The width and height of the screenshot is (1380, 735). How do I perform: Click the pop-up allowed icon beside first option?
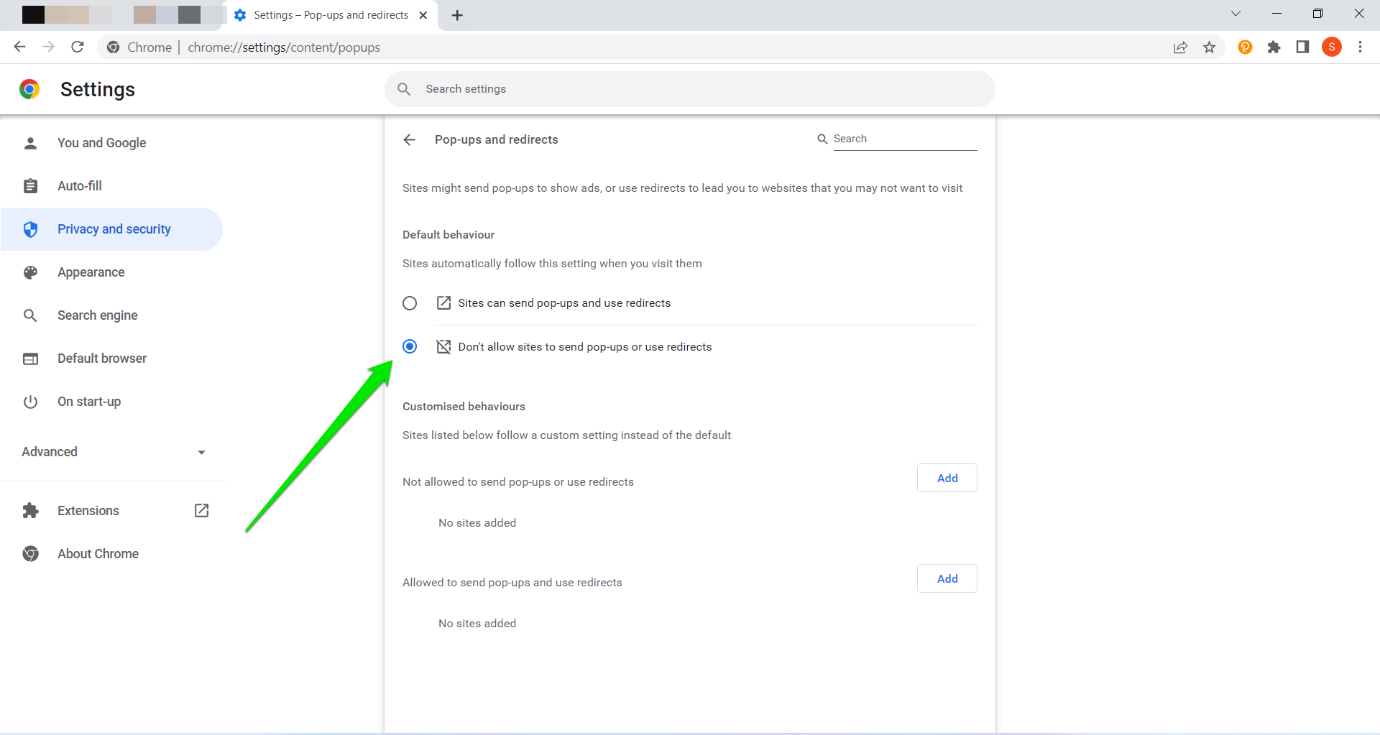point(444,303)
